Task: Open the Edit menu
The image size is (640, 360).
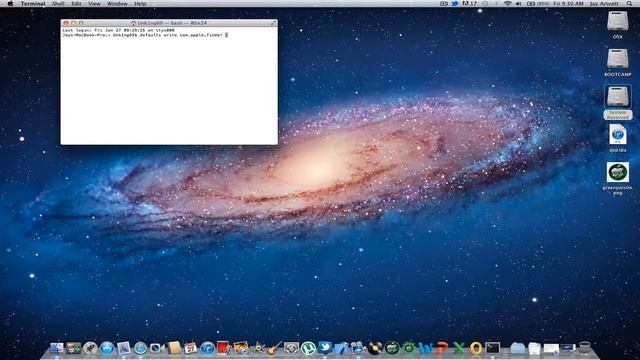Action: click(76, 4)
